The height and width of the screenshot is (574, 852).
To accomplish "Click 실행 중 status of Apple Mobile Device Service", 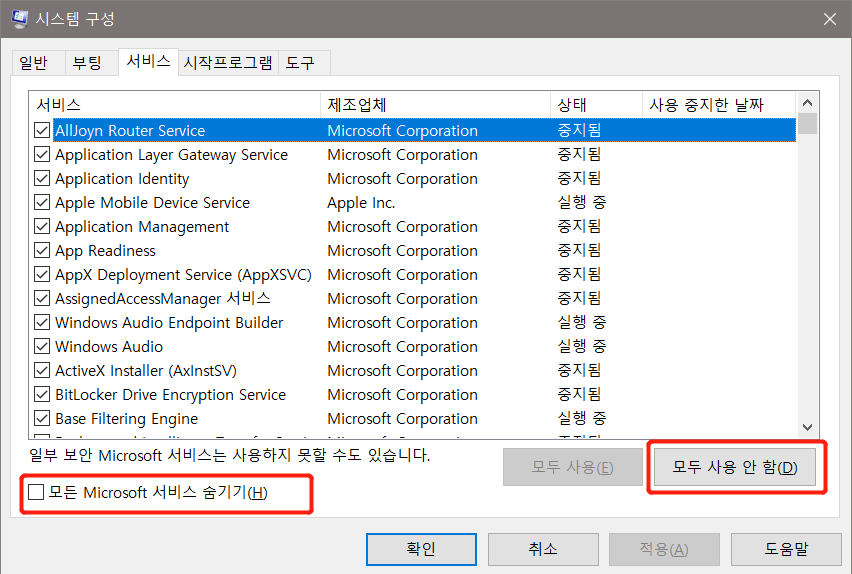I will tap(581, 202).
